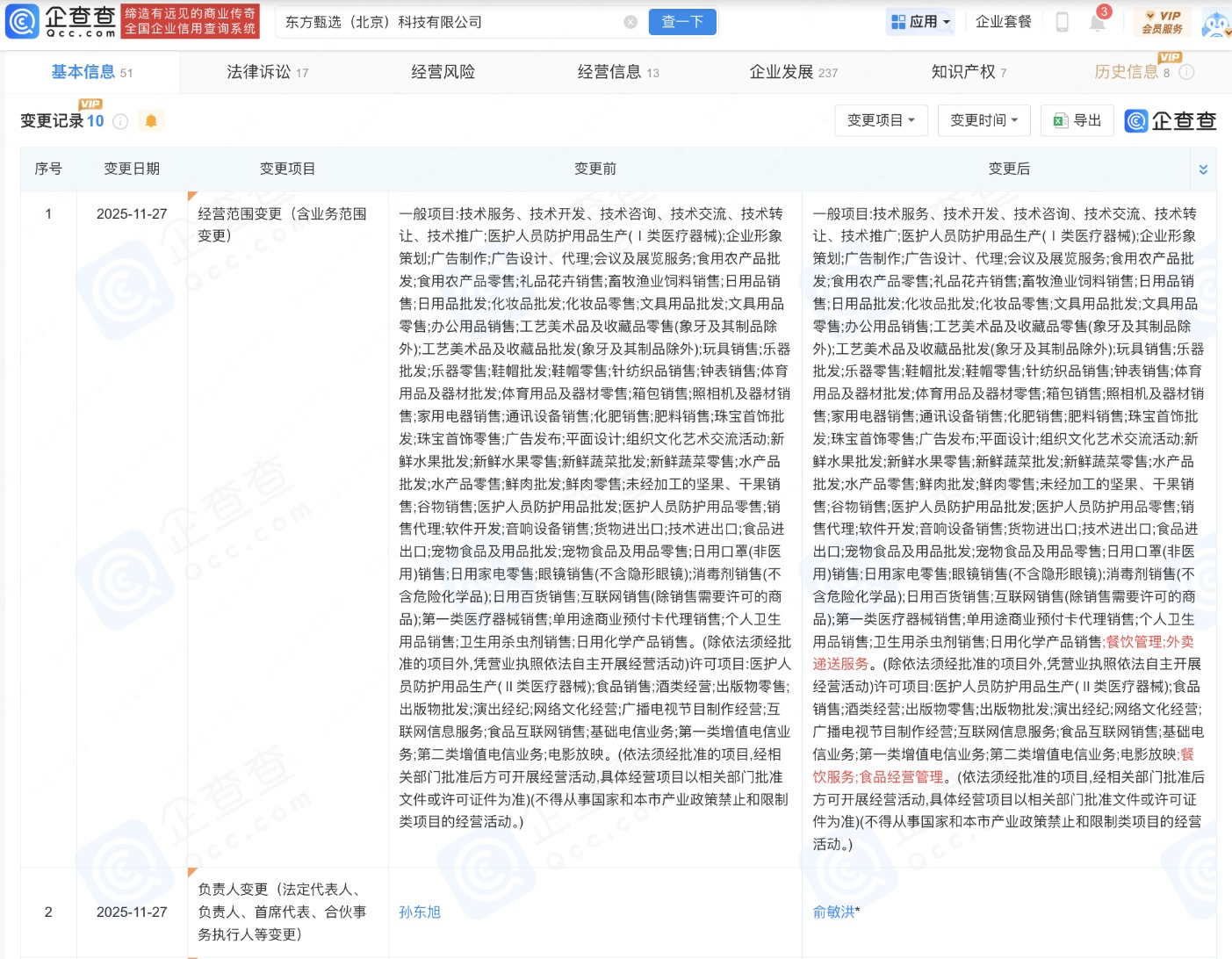Open the mobile app phone icon

pyautogui.click(x=1062, y=22)
